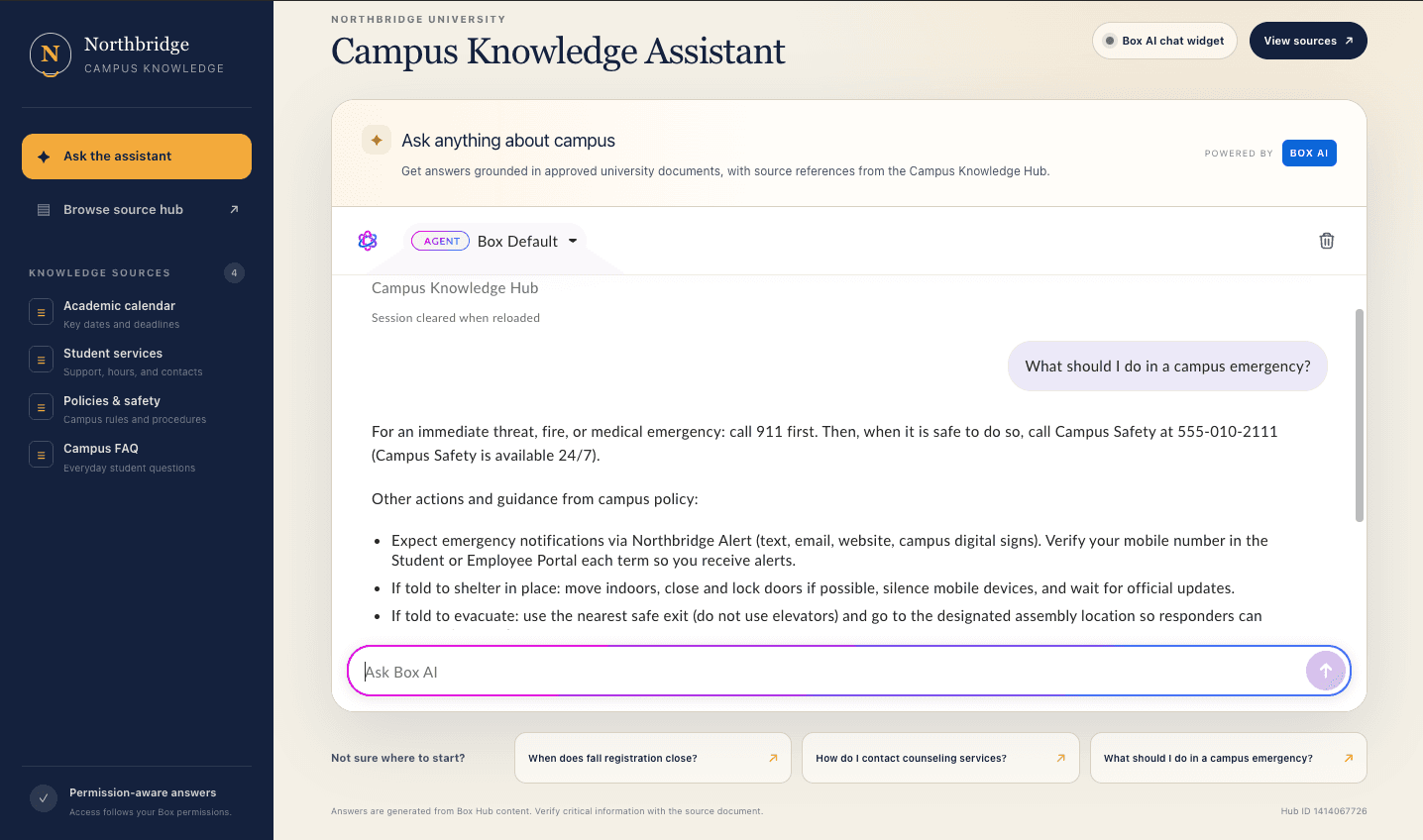Click the Everyday student questions subtitle
This screenshot has height=840, width=1423.
[x=130, y=469]
